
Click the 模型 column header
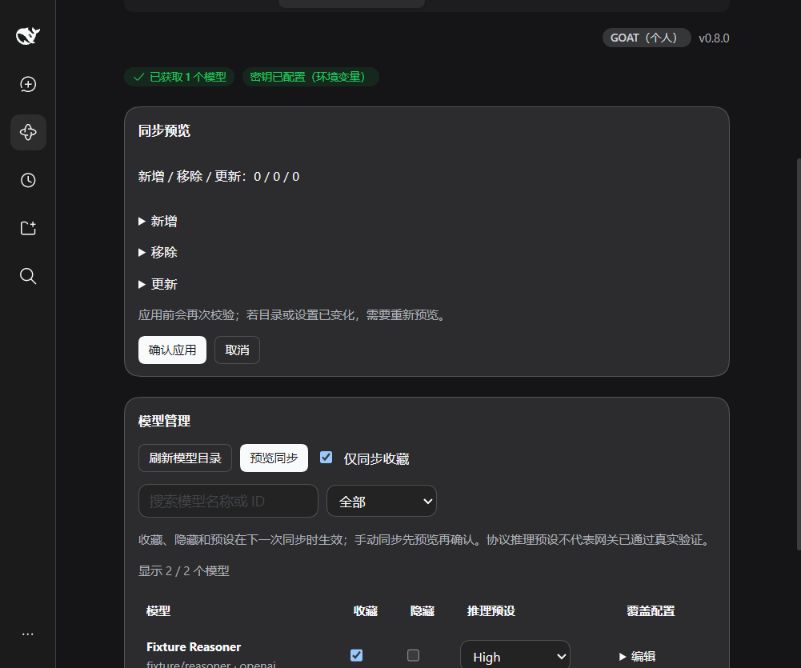click(158, 611)
